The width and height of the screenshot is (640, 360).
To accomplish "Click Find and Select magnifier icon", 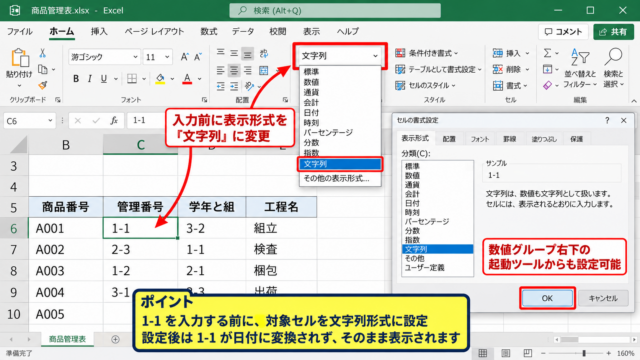I will point(613,57).
